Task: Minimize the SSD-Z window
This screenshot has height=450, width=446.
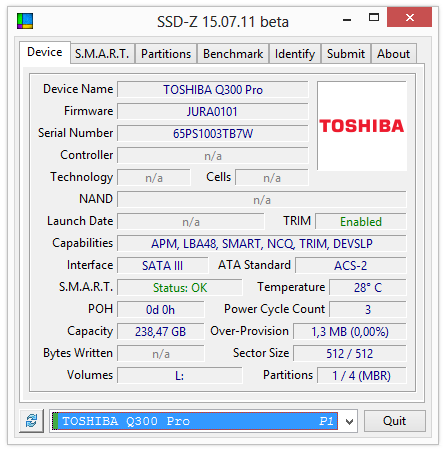Action: 347,19
